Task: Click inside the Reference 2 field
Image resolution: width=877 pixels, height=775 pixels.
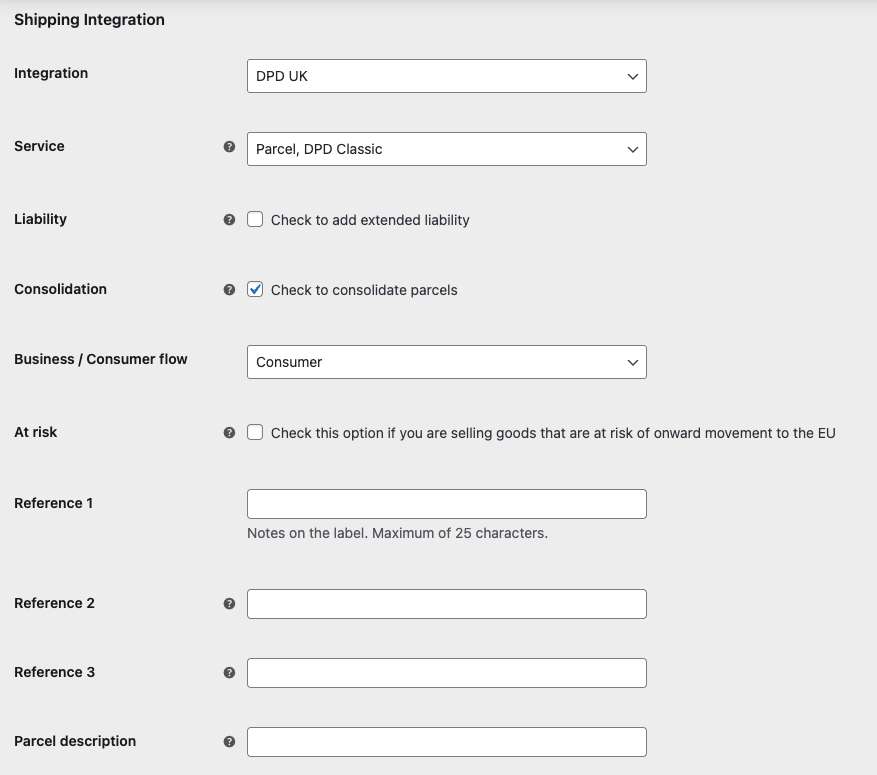Action: point(446,603)
